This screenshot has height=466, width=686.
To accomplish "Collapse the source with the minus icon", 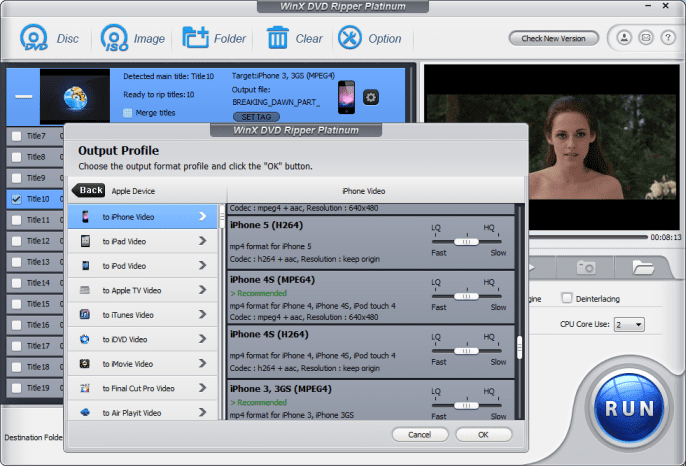I will (24, 97).
